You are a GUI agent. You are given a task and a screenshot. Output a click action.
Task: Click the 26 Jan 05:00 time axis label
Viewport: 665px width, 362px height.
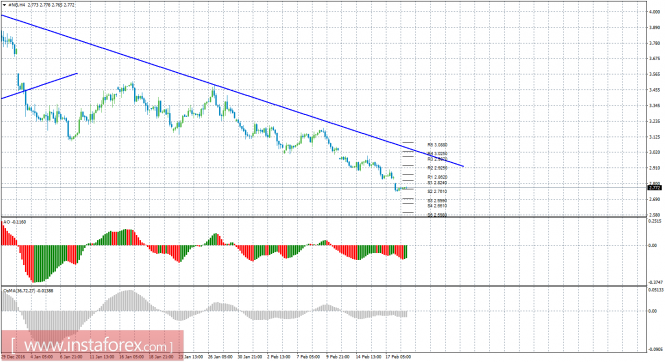[221, 357]
